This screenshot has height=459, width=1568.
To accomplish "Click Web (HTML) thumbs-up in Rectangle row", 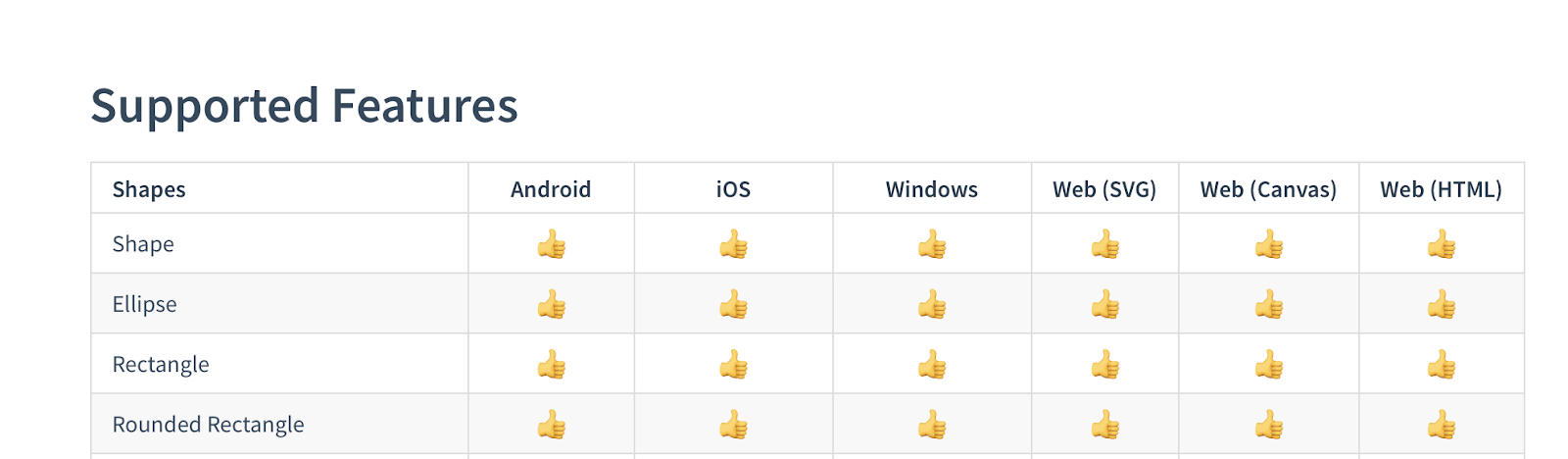I will click(1442, 365).
